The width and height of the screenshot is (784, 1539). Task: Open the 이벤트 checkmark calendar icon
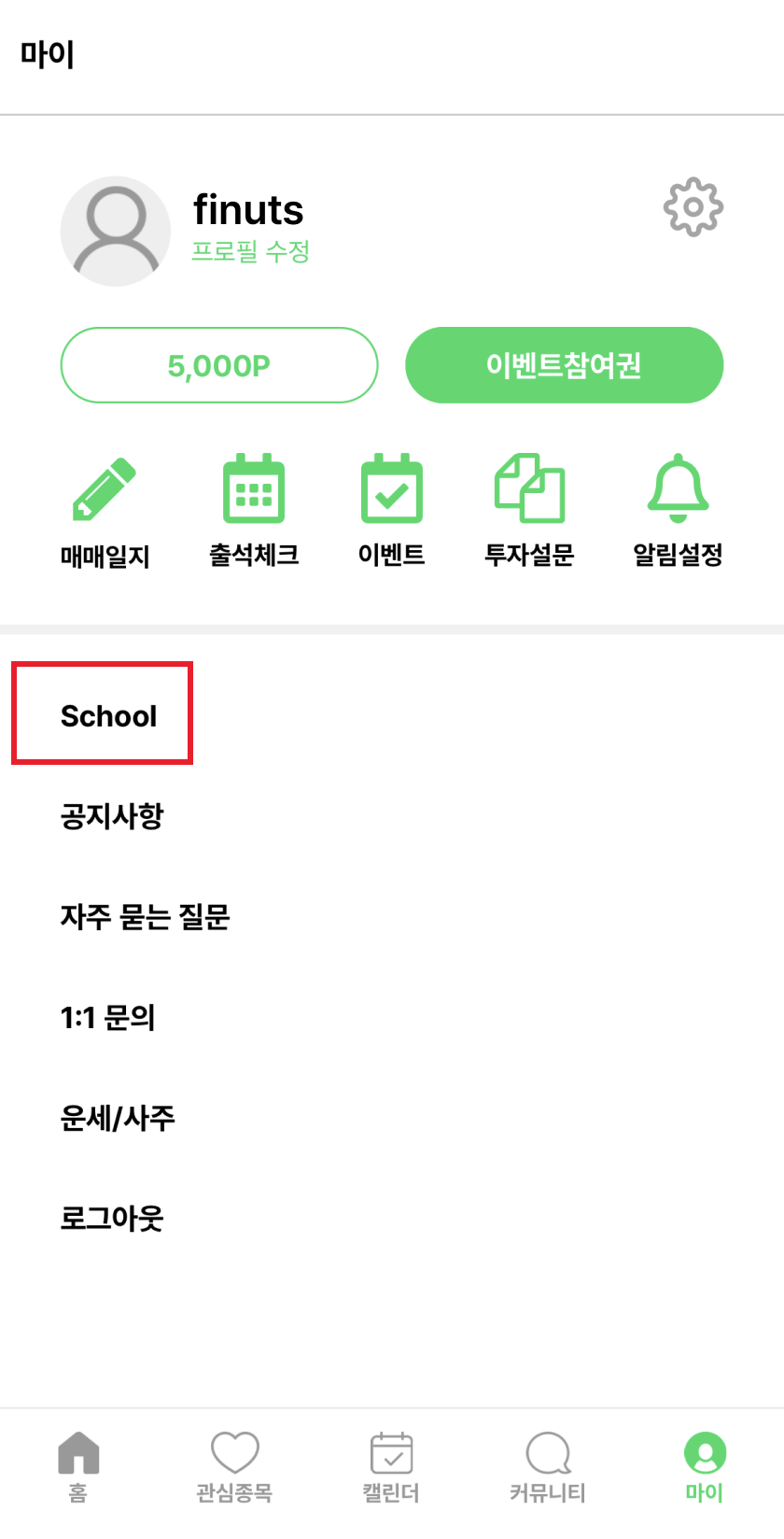[x=392, y=488]
